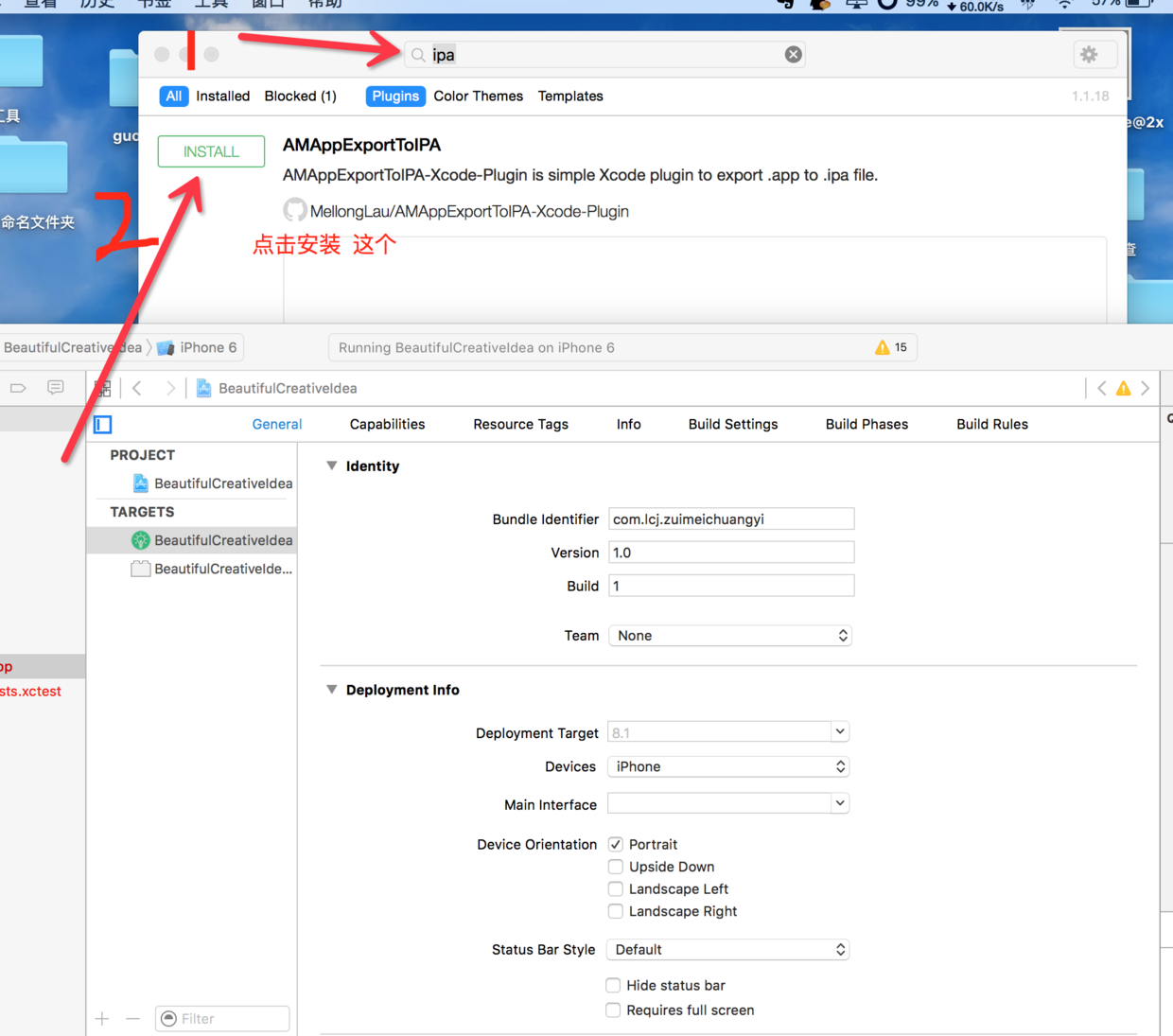Select the Plugins category filter
1173x1036 pixels.
[x=395, y=96]
